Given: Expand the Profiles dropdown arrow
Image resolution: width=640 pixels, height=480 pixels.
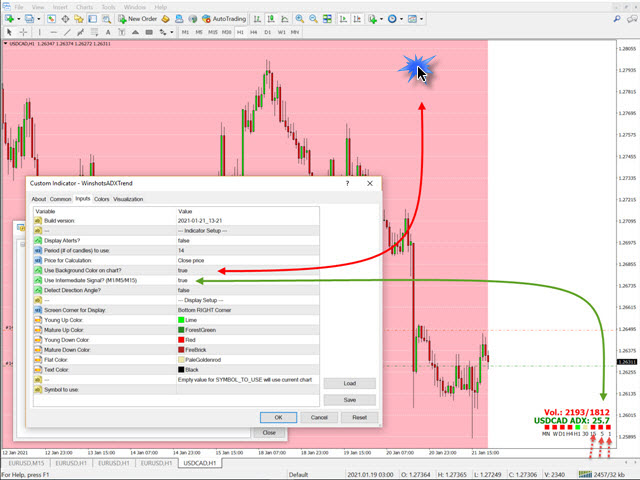Looking at the screenshot, I should tap(39, 19).
